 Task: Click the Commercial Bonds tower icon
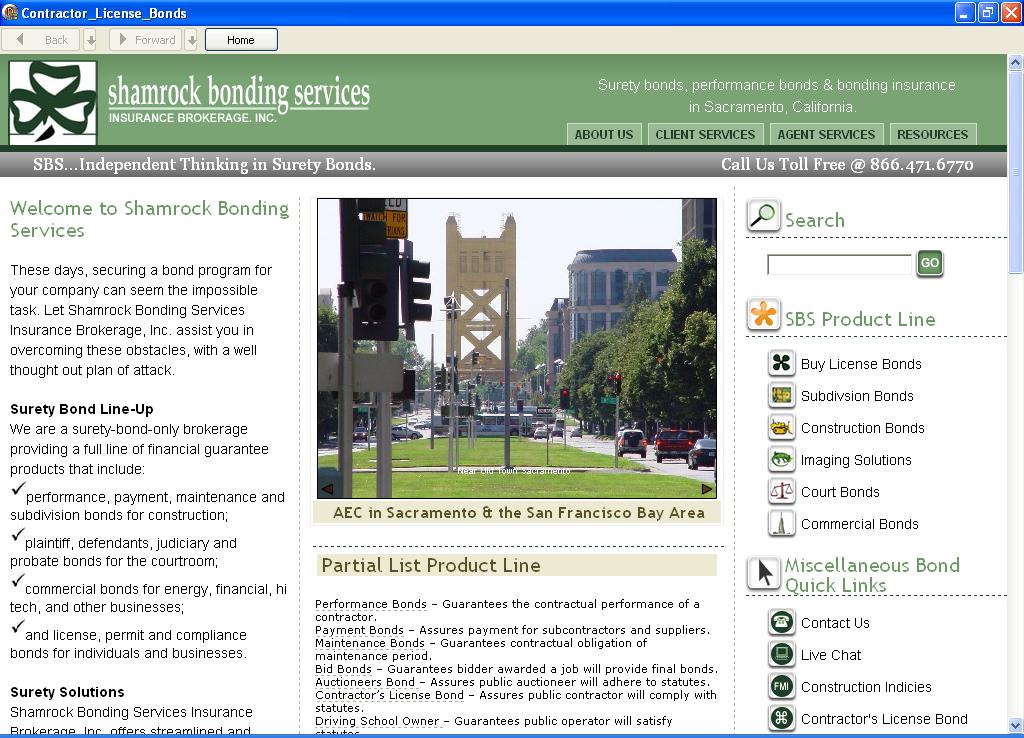coord(782,523)
